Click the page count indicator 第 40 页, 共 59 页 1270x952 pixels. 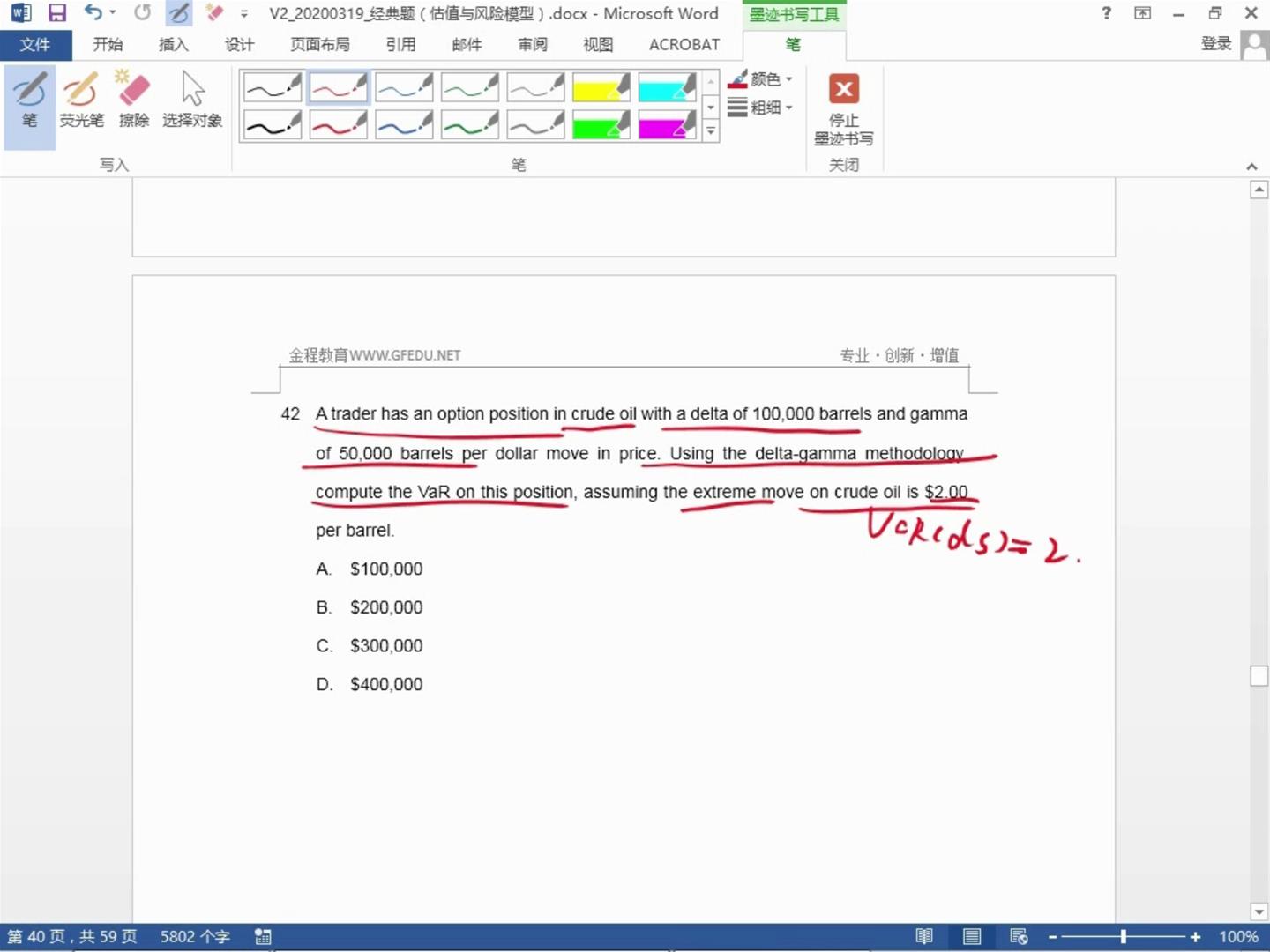72,936
